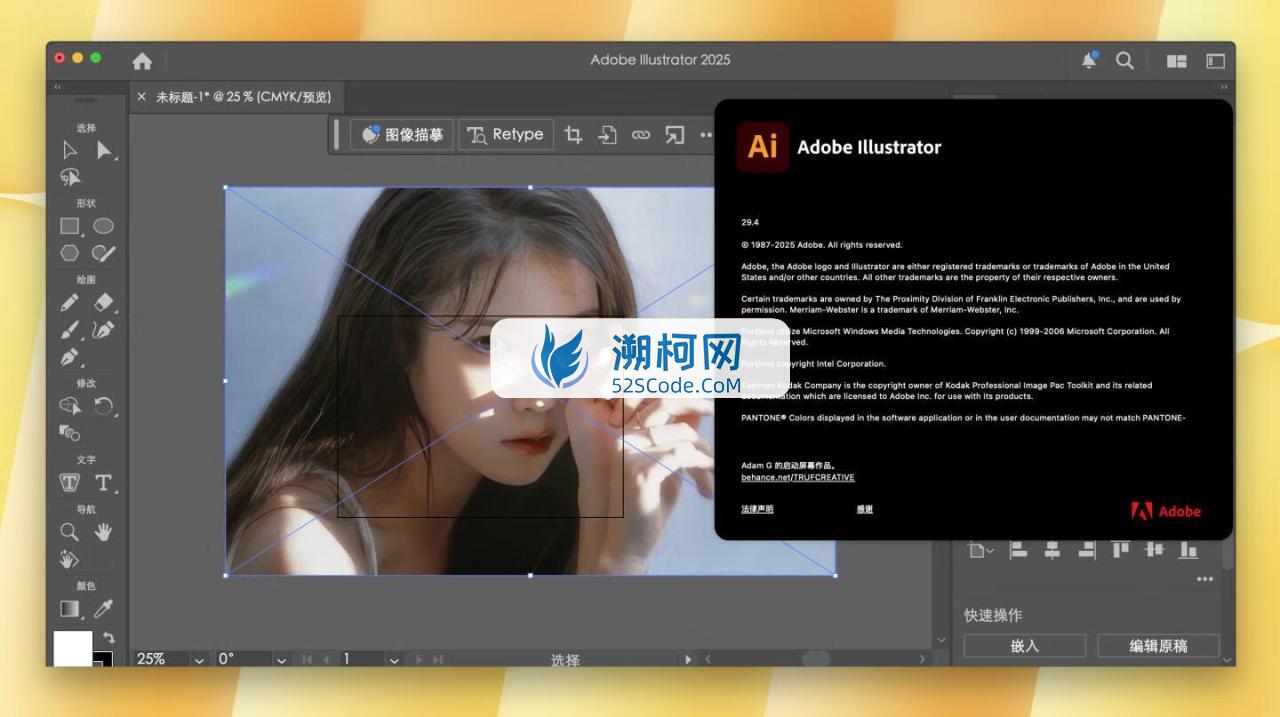Select the Touch Type tool
1280x717 pixels.
(x=70, y=483)
